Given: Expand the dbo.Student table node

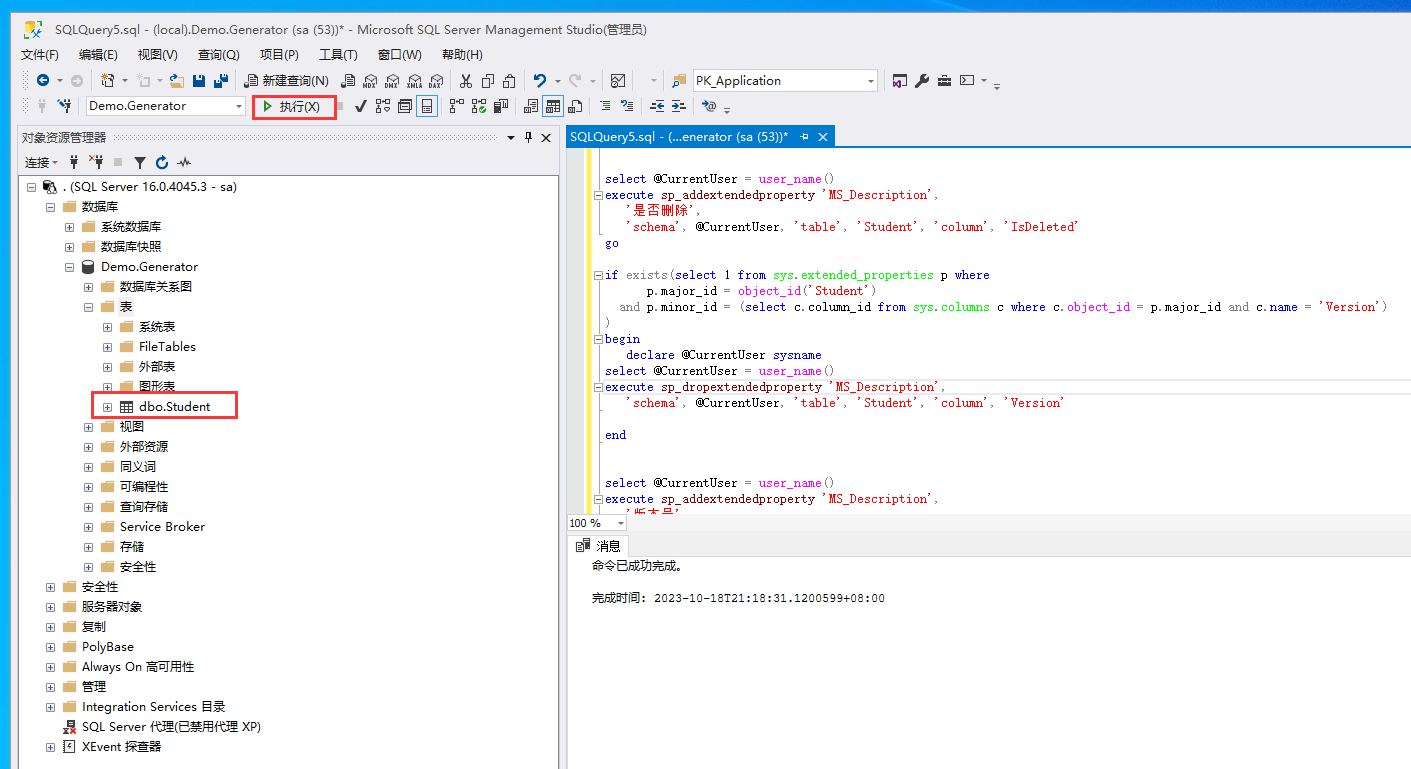Looking at the screenshot, I should click(x=108, y=407).
